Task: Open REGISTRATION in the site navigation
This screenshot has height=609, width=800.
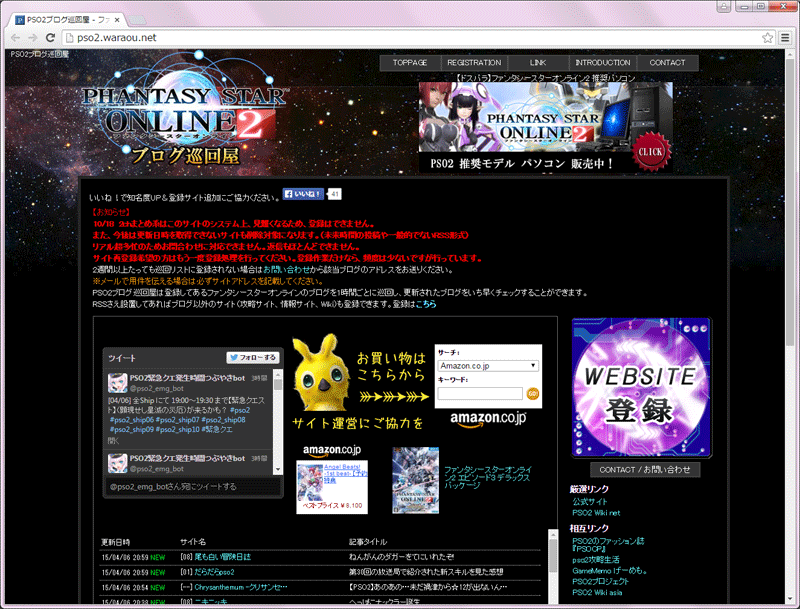Action: pos(474,63)
